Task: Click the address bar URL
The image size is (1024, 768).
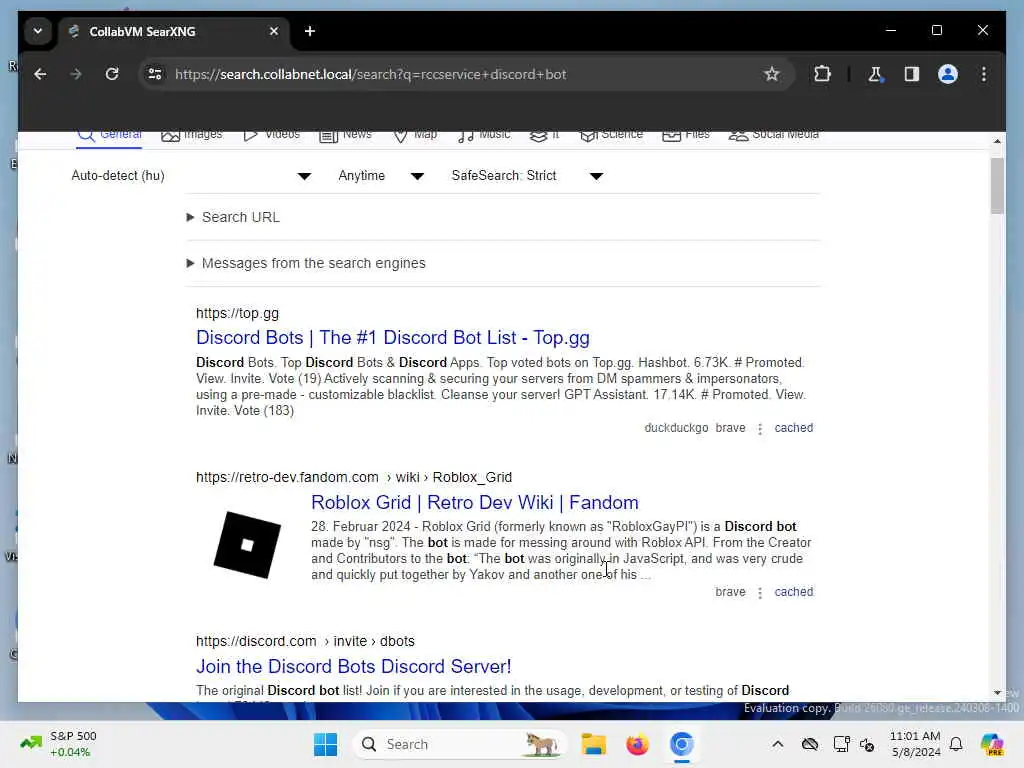Action: (x=370, y=74)
